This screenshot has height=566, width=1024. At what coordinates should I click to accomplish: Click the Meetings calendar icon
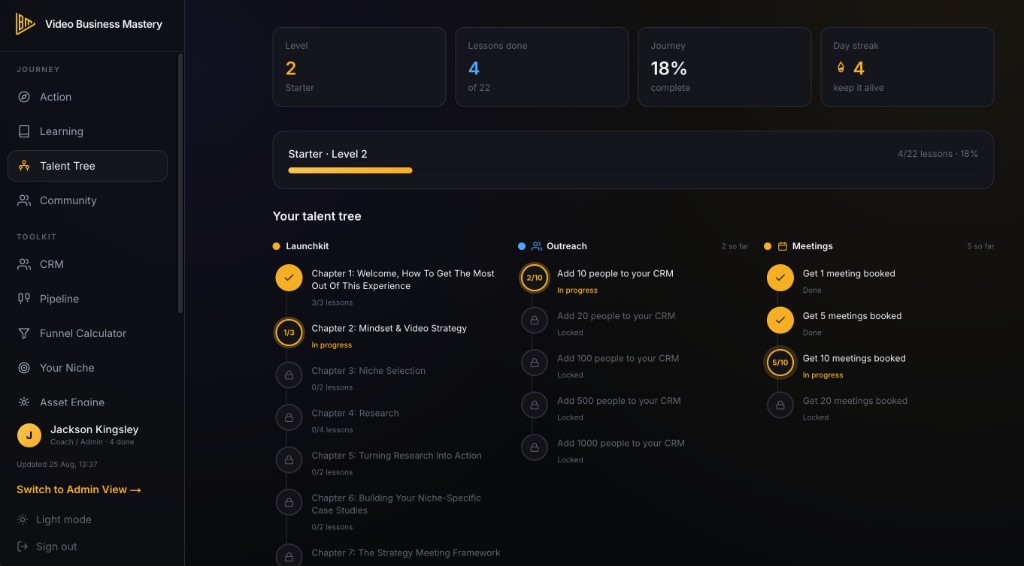coord(782,247)
